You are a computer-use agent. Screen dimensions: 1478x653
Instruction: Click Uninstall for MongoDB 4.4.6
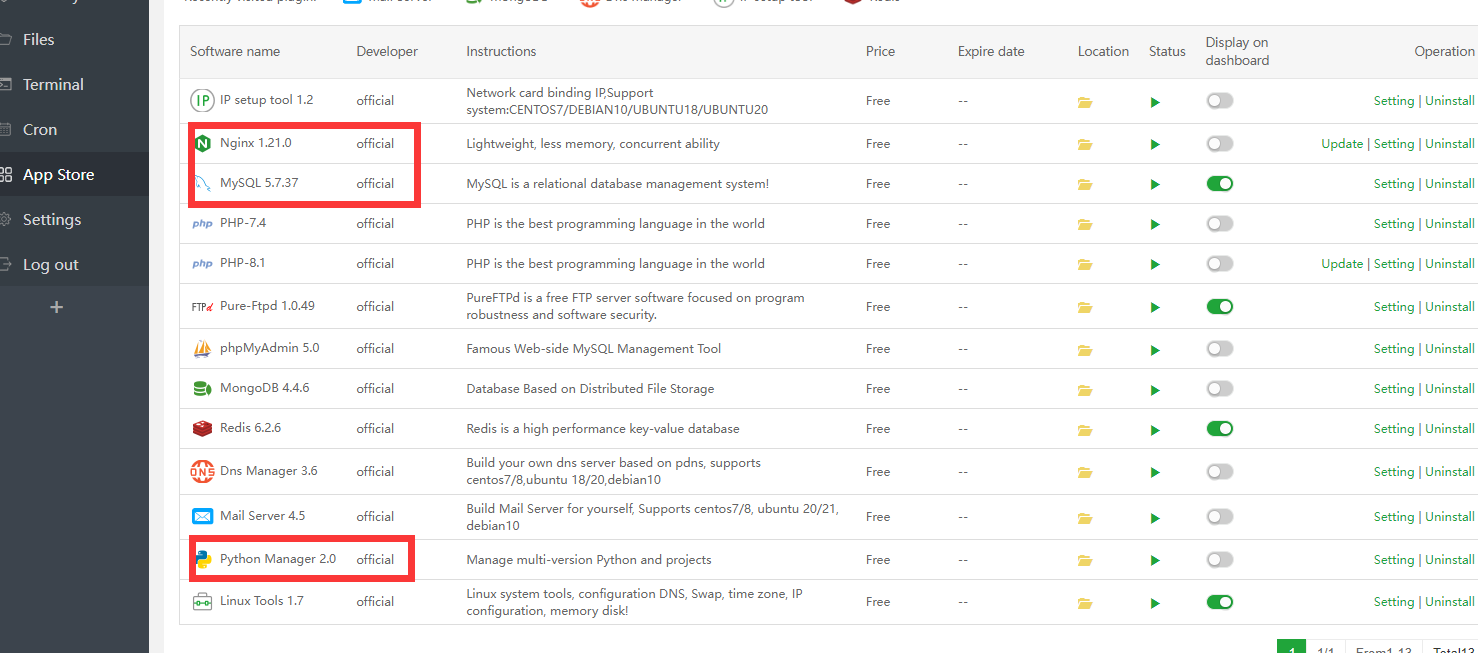coord(1450,389)
